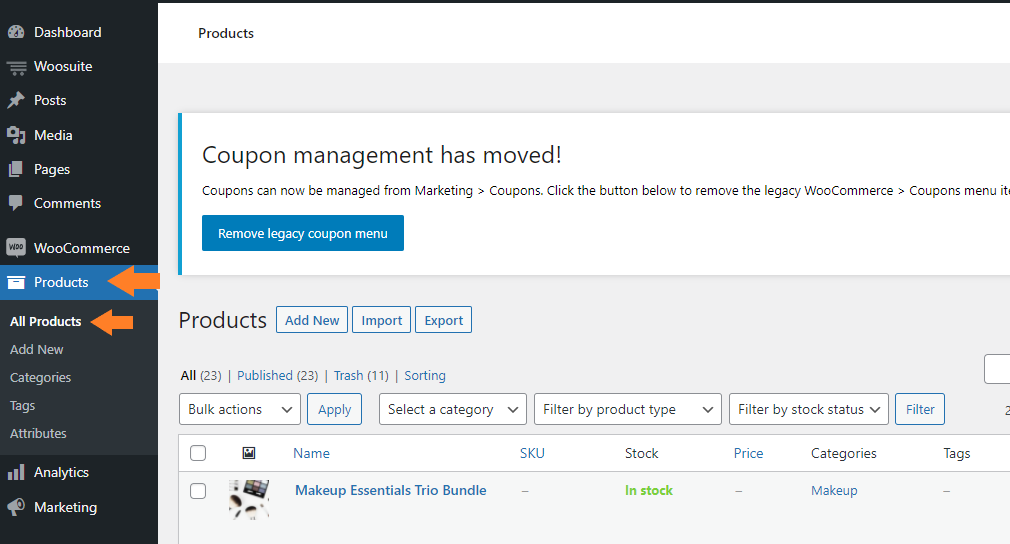Screen dimensions: 1010x544
Task: Click the Products archive box icon
Action: coord(16,282)
